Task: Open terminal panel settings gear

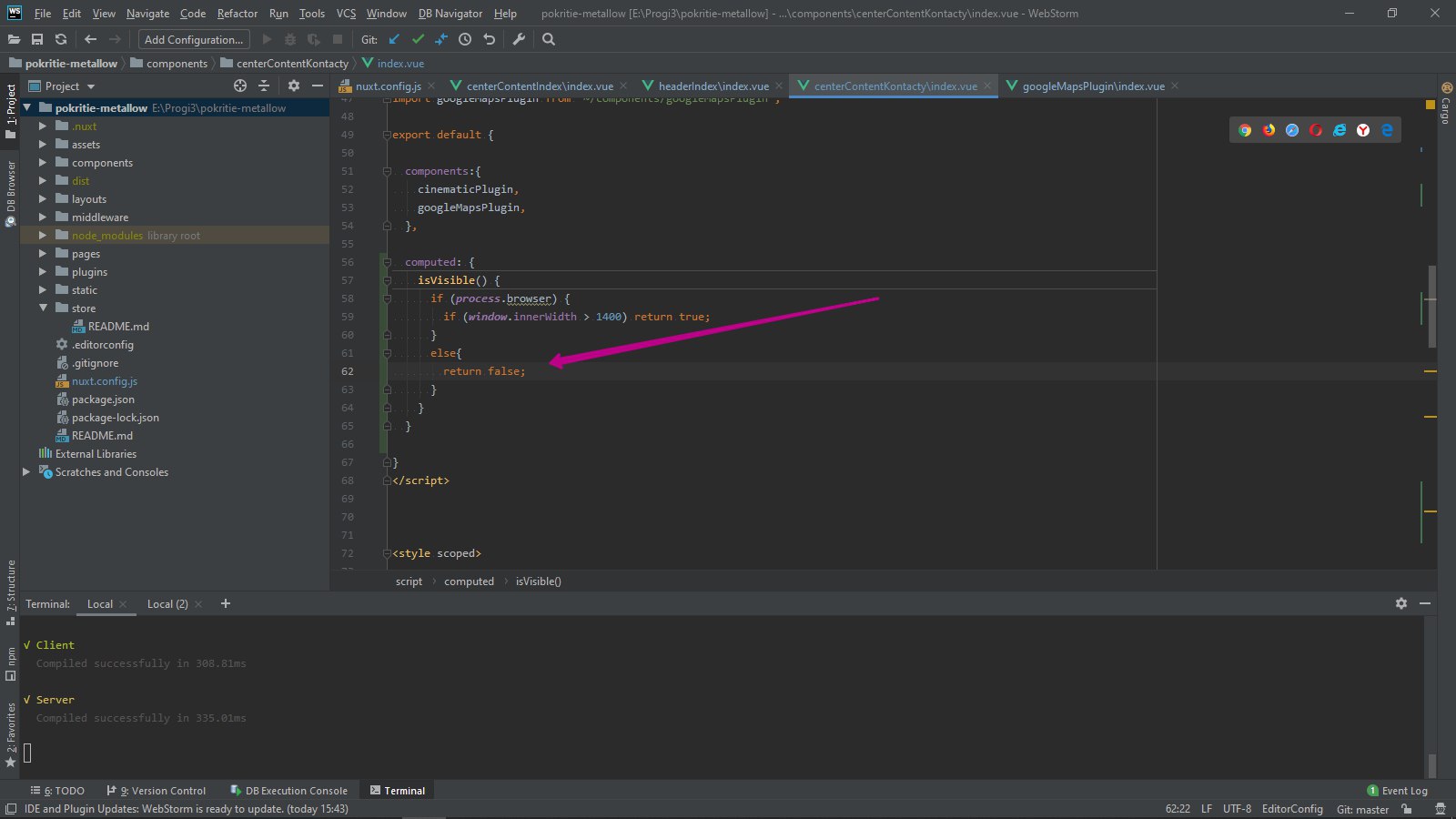Action: pos(1401,603)
